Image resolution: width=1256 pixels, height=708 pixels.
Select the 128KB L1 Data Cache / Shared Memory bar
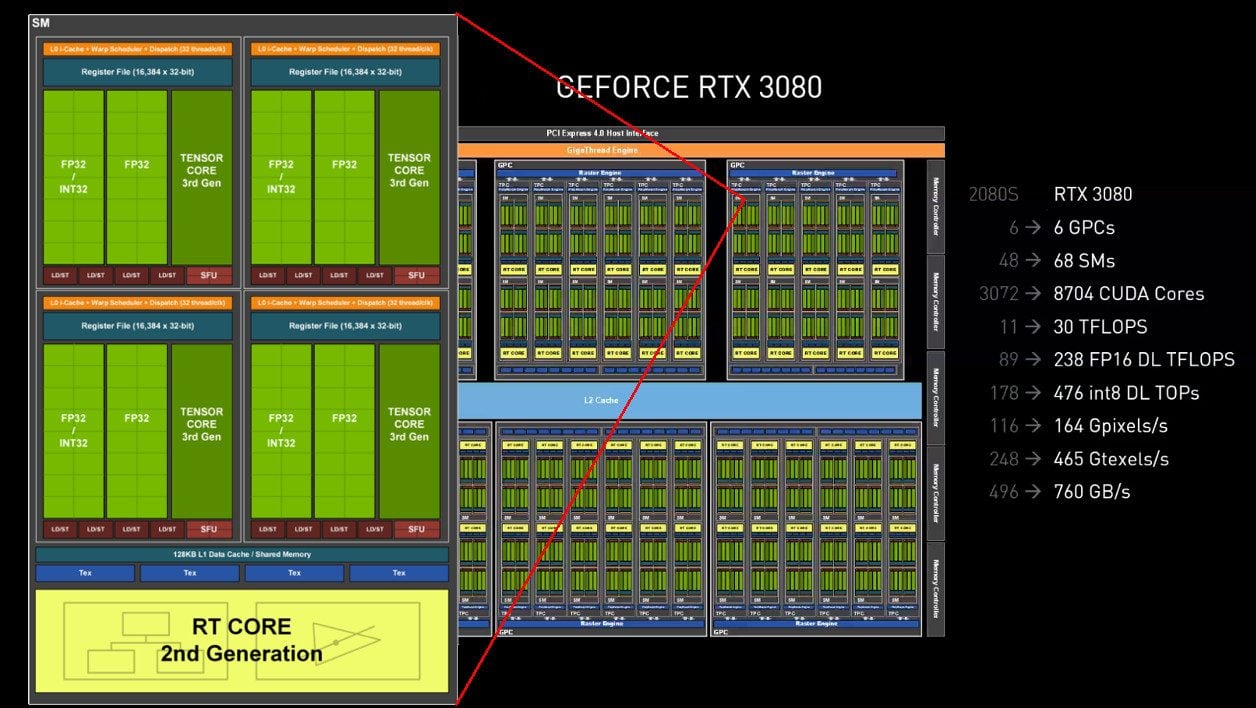[x=242, y=554]
